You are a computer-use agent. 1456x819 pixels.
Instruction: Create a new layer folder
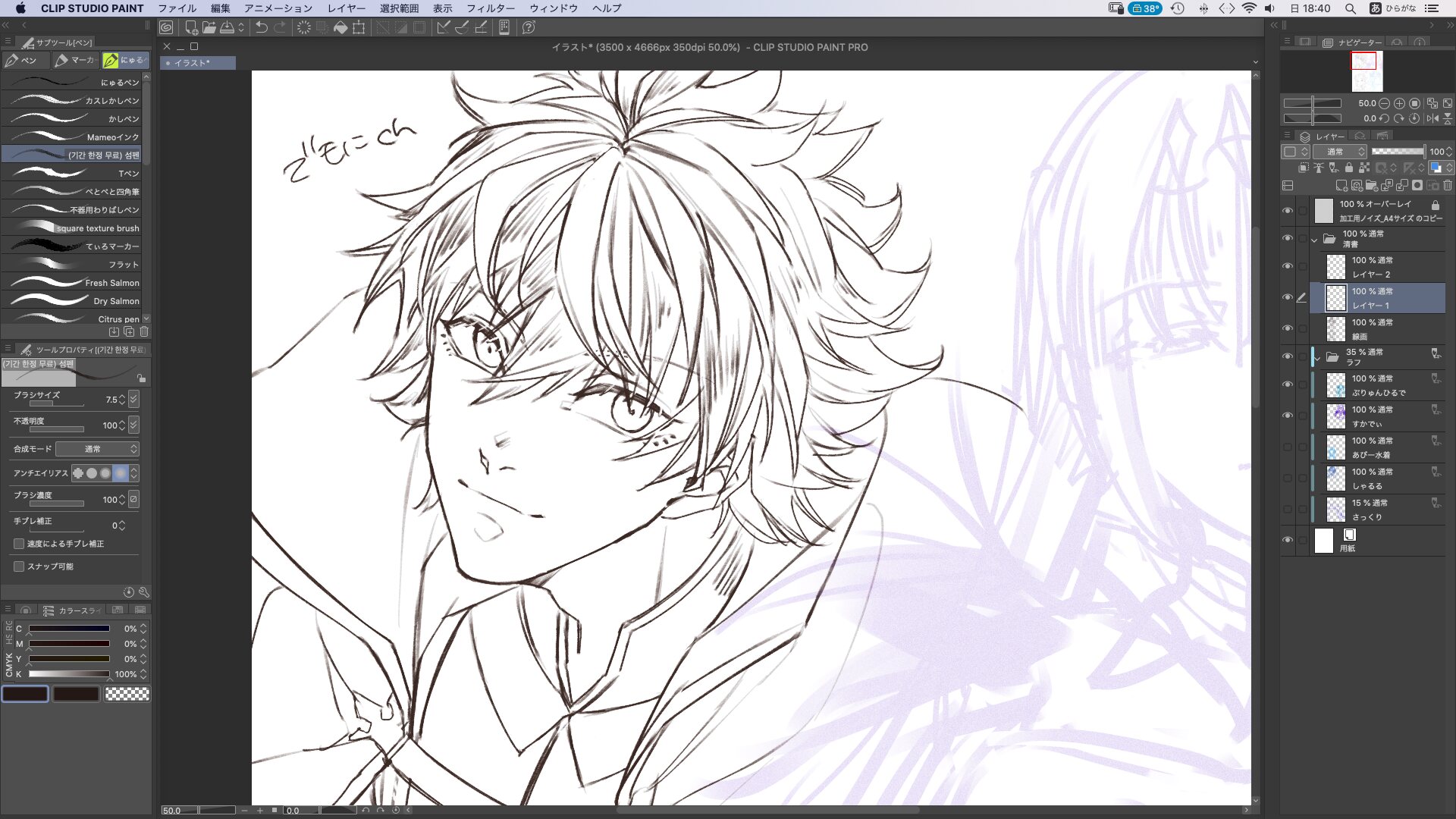1371,186
